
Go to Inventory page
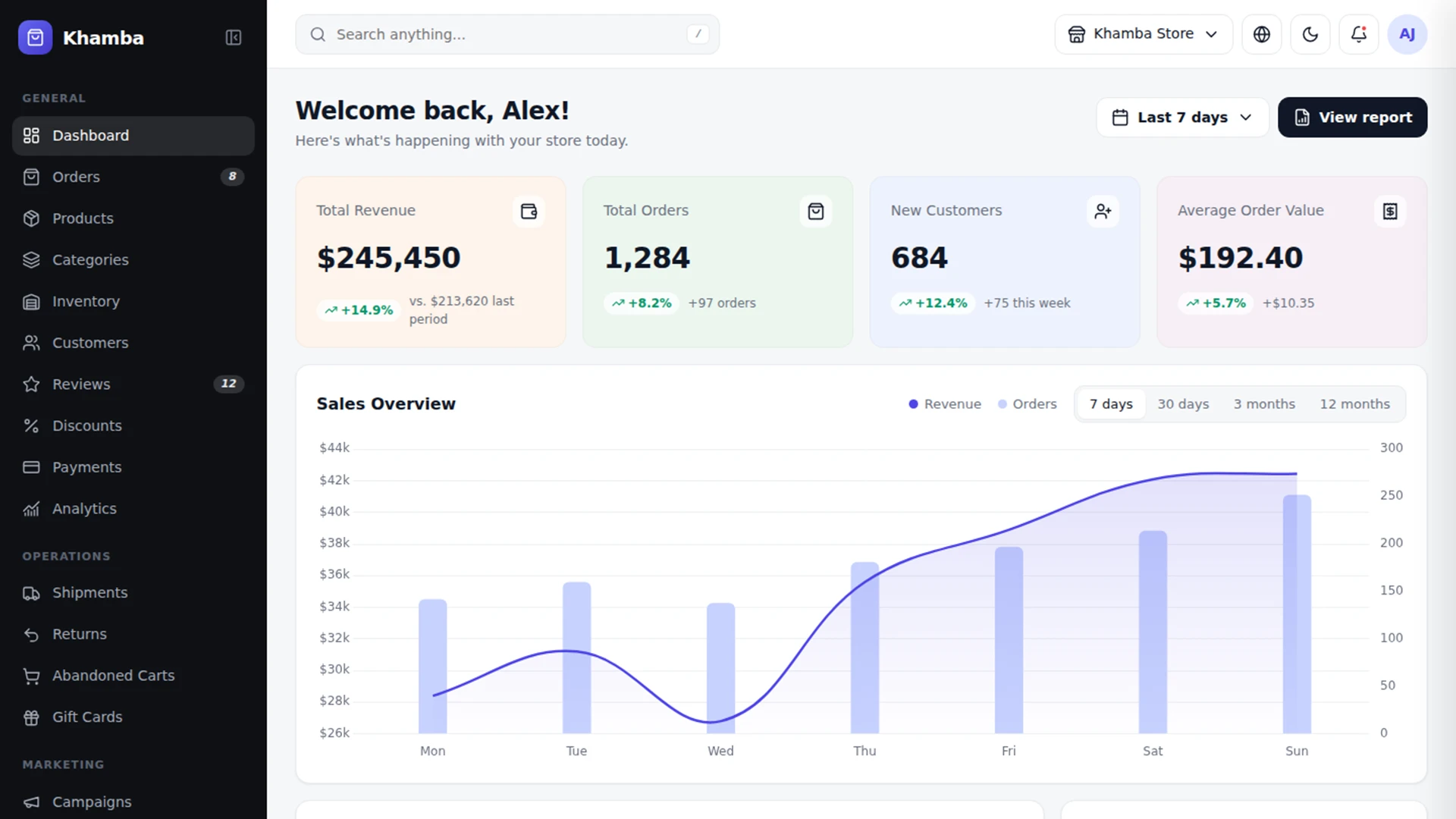coord(133,302)
